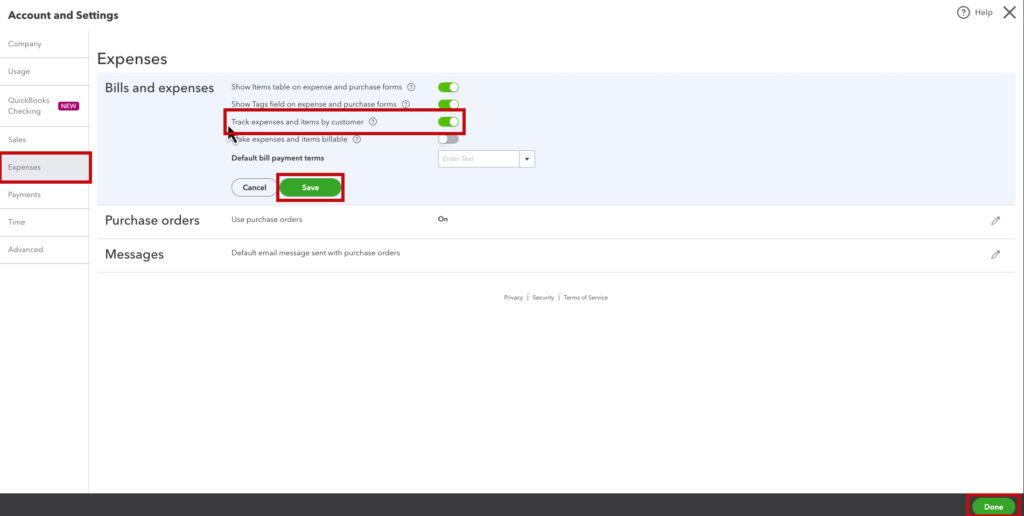The width and height of the screenshot is (1024, 516).
Task: Click the Help question mark icon
Action: [963, 13]
